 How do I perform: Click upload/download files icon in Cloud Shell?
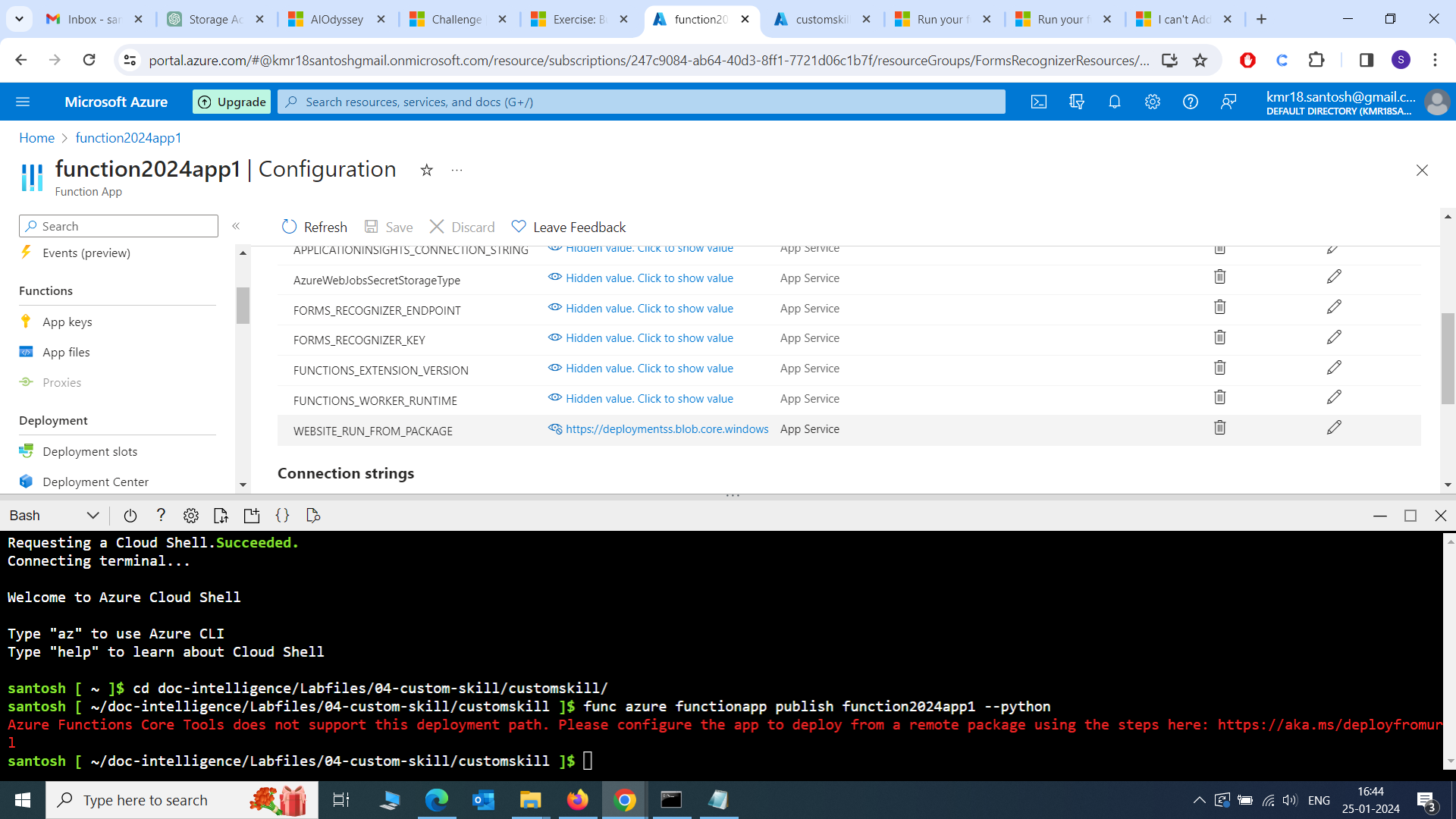point(221,516)
